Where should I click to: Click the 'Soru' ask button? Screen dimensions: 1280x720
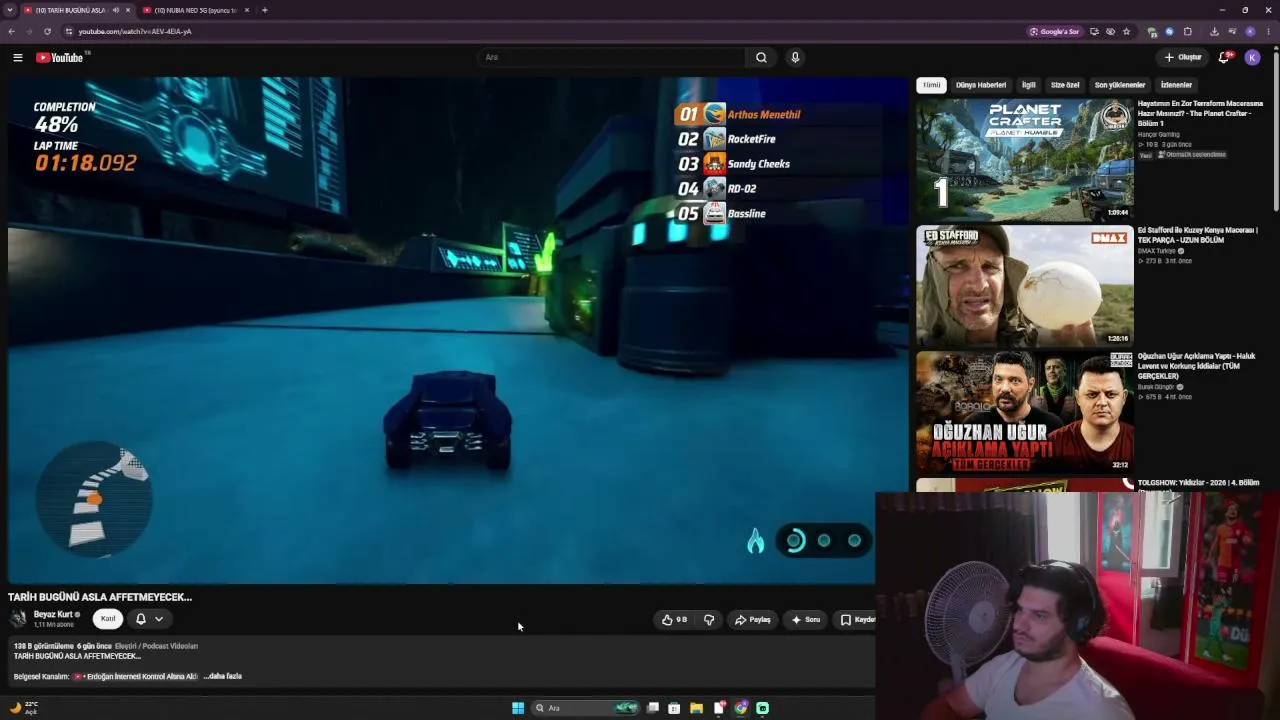point(806,620)
